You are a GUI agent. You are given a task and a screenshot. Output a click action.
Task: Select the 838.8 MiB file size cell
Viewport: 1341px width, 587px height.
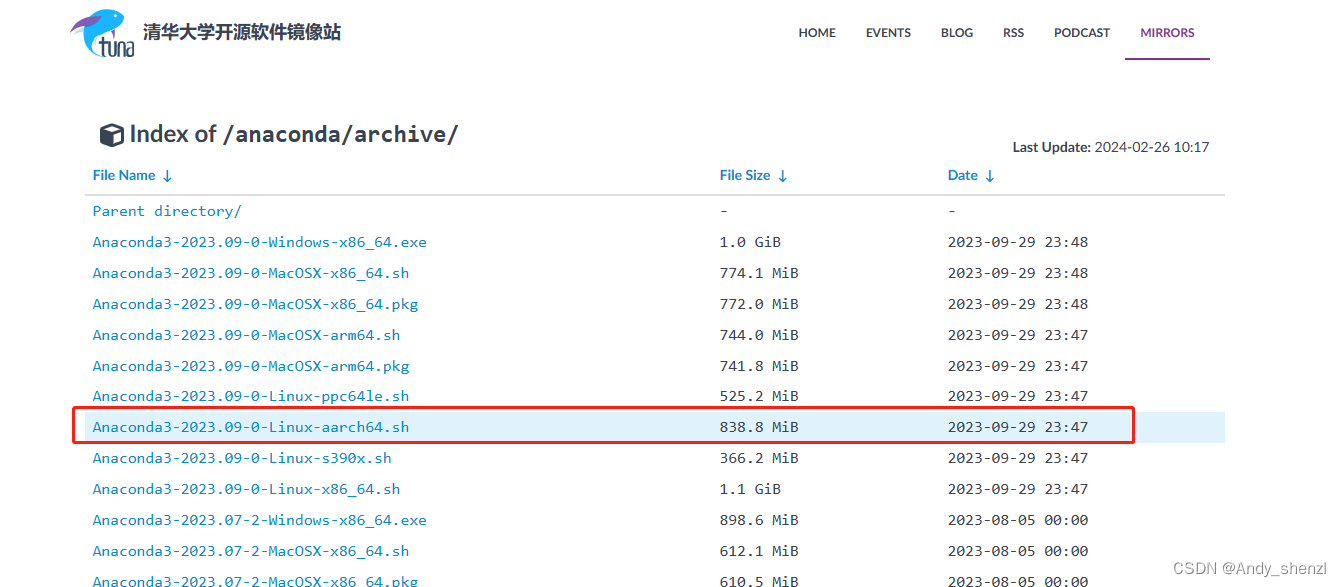coord(759,427)
